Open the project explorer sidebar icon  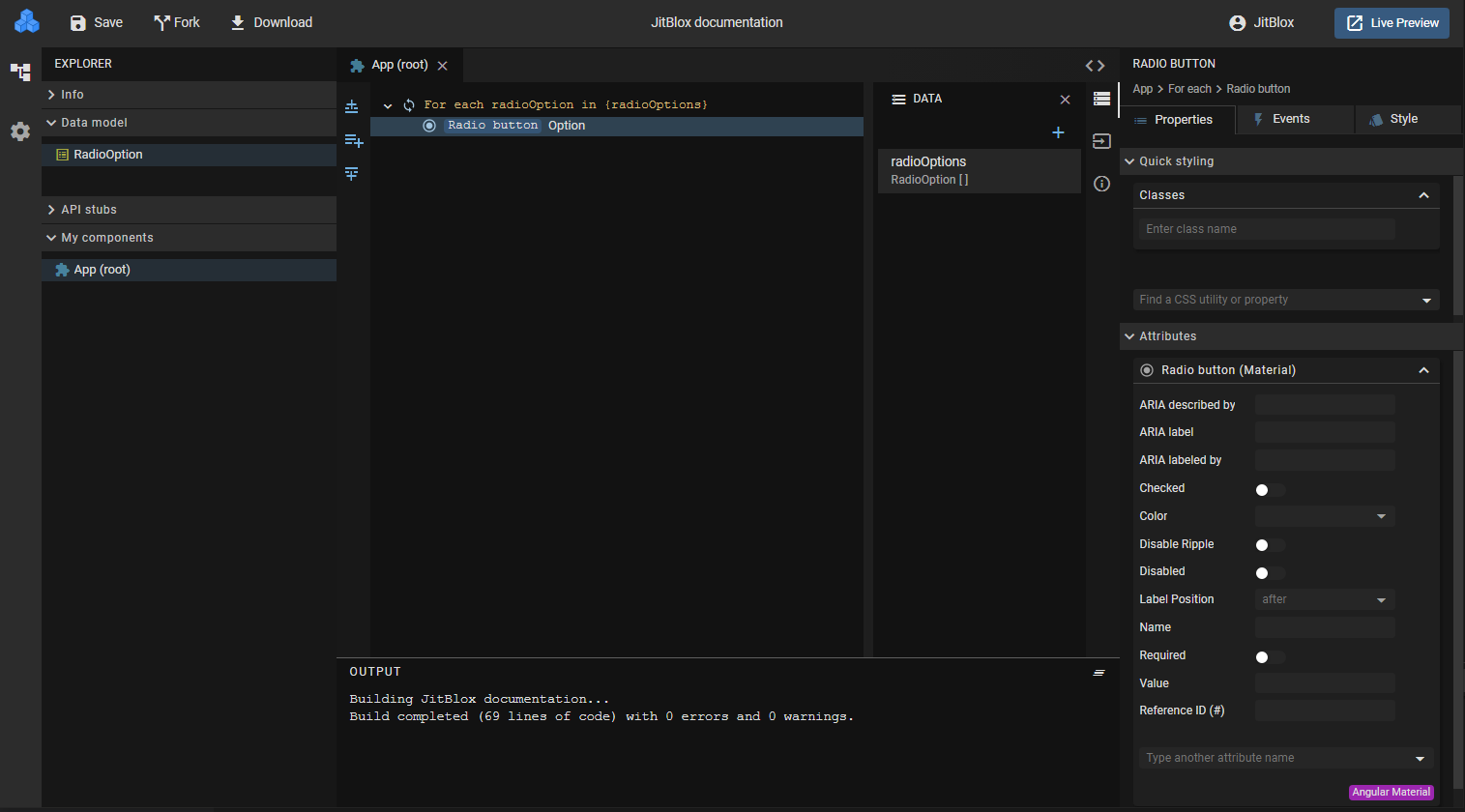[20, 72]
